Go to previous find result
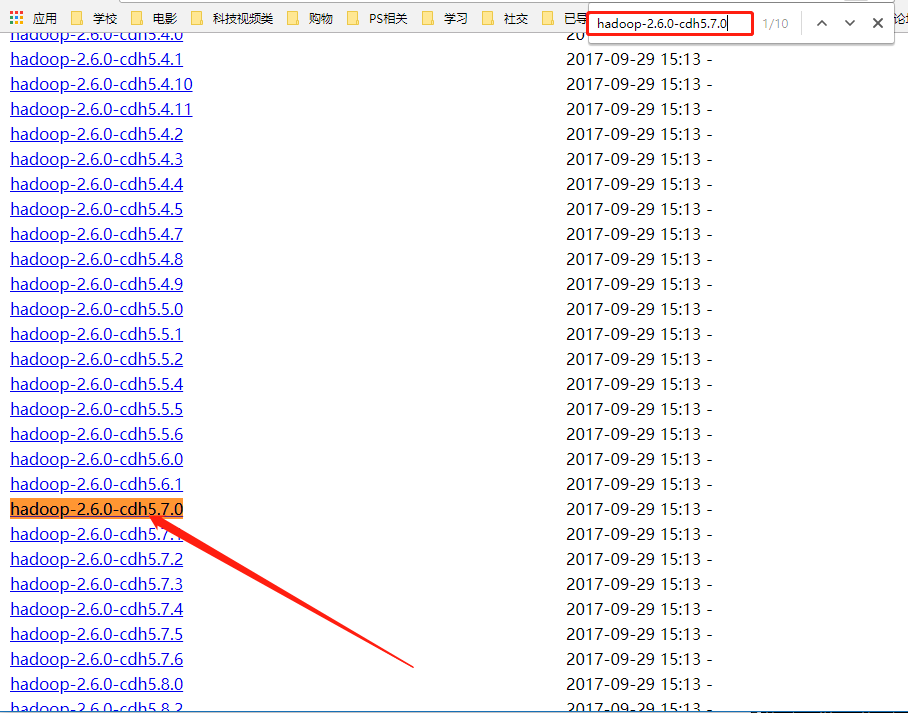 click(x=822, y=23)
